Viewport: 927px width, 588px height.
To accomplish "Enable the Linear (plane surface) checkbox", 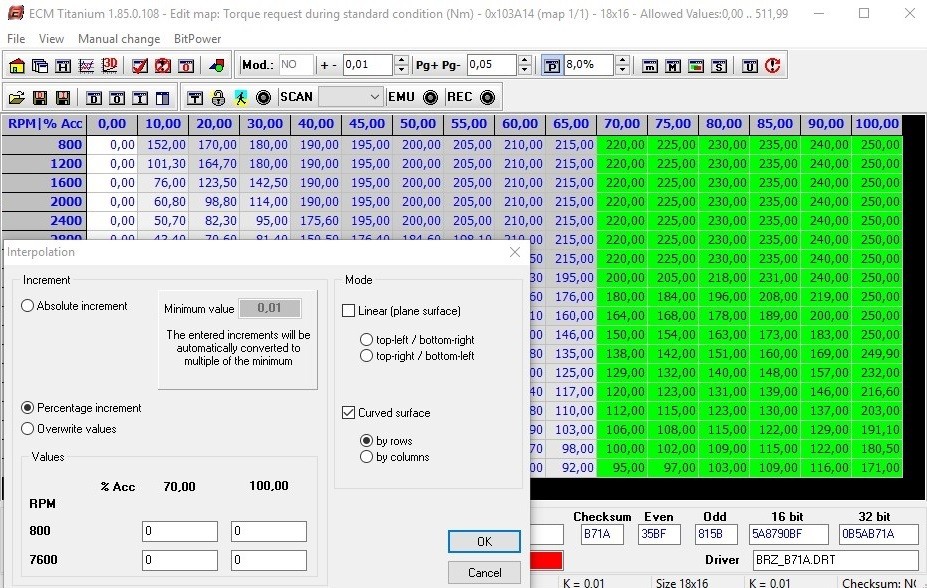I will [349, 311].
